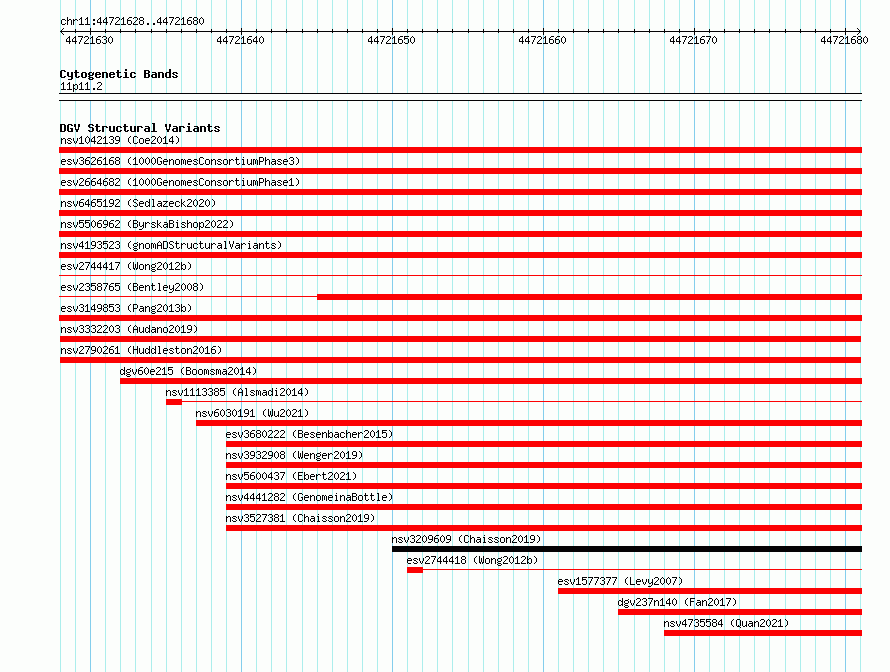Click dgv237n140 (Fan2017) label
The height and width of the screenshot is (672, 890).
coord(677,602)
